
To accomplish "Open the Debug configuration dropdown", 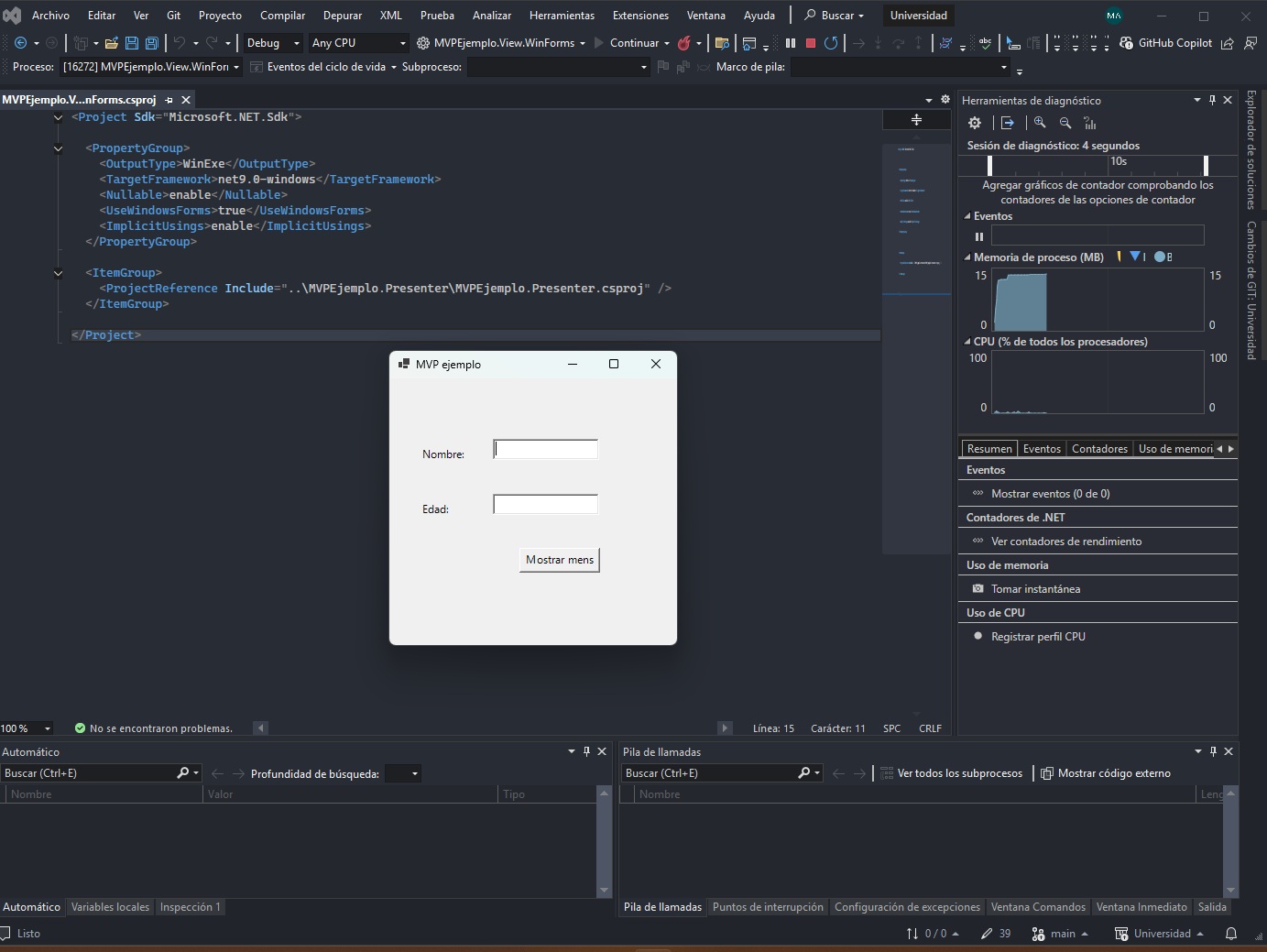I will point(271,43).
